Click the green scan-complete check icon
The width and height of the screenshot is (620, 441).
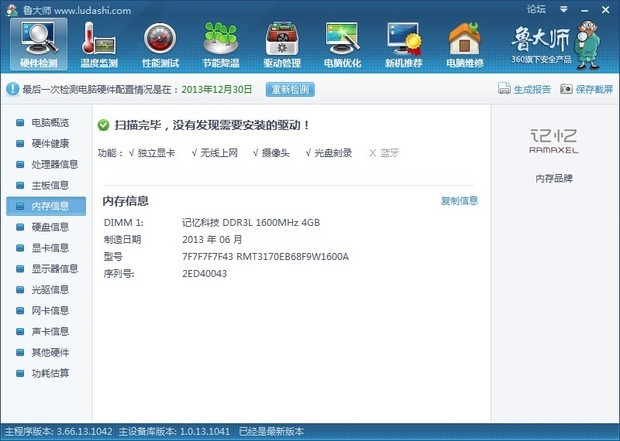click(103, 125)
